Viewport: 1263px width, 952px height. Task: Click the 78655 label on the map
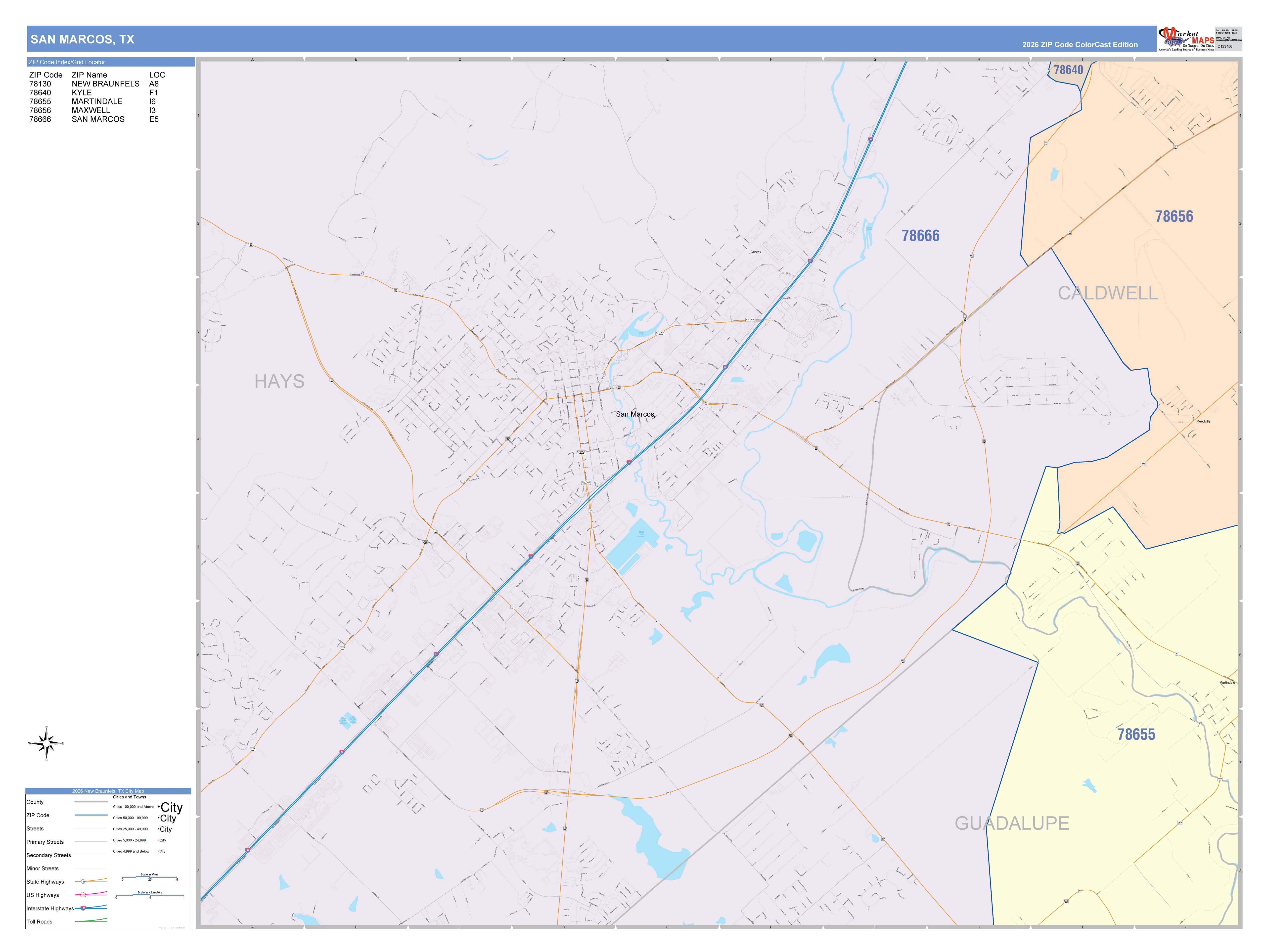(1136, 735)
